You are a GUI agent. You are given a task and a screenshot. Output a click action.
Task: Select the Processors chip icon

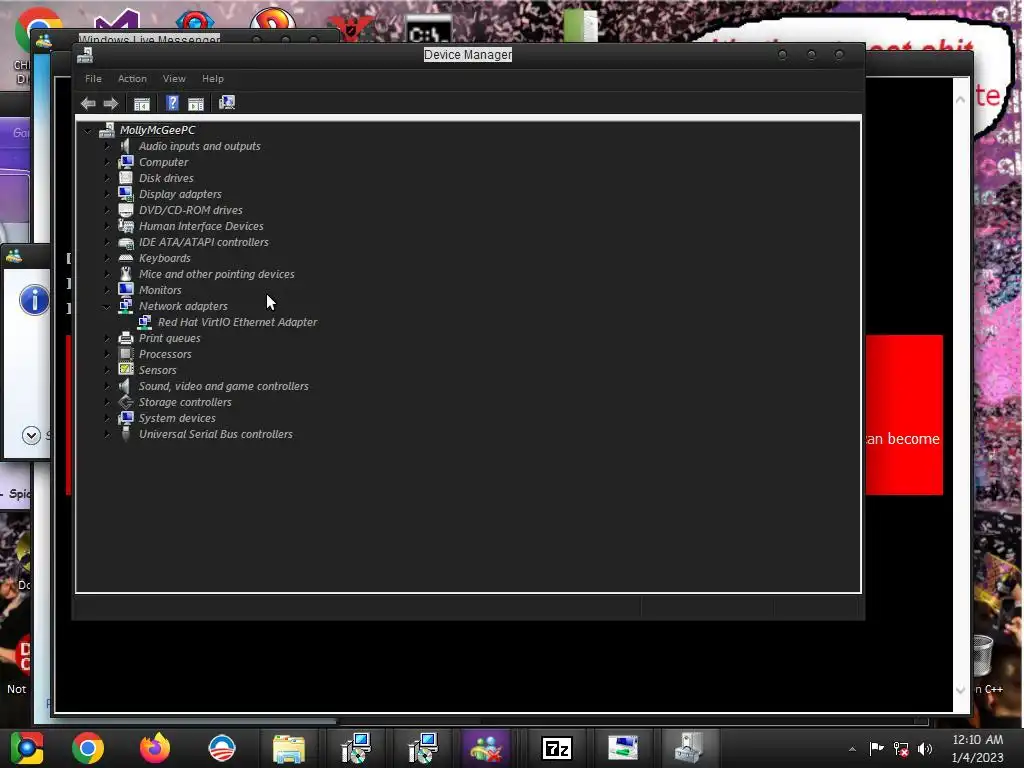tap(125, 354)
